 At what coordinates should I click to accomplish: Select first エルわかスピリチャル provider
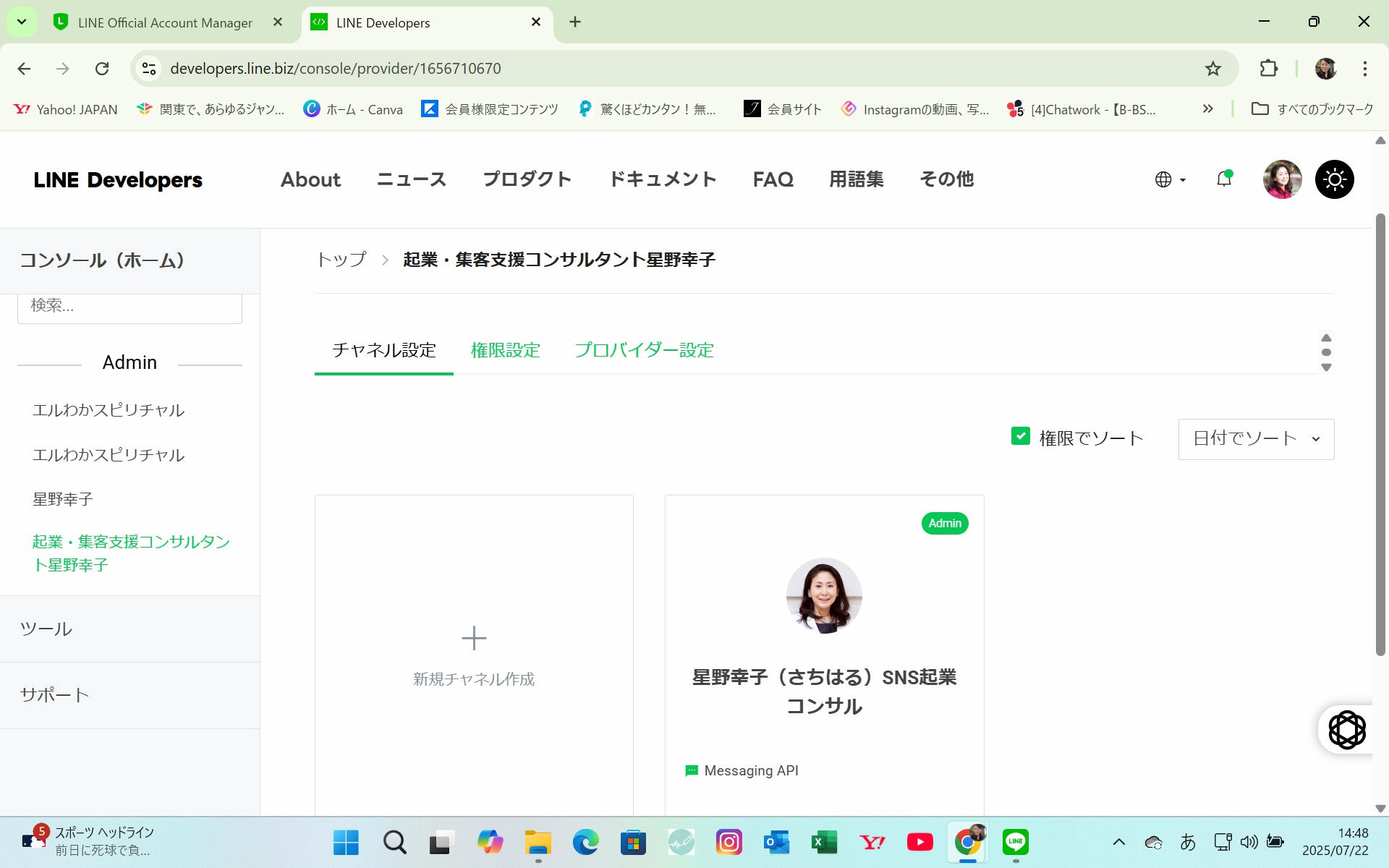(x=109, y=410)
